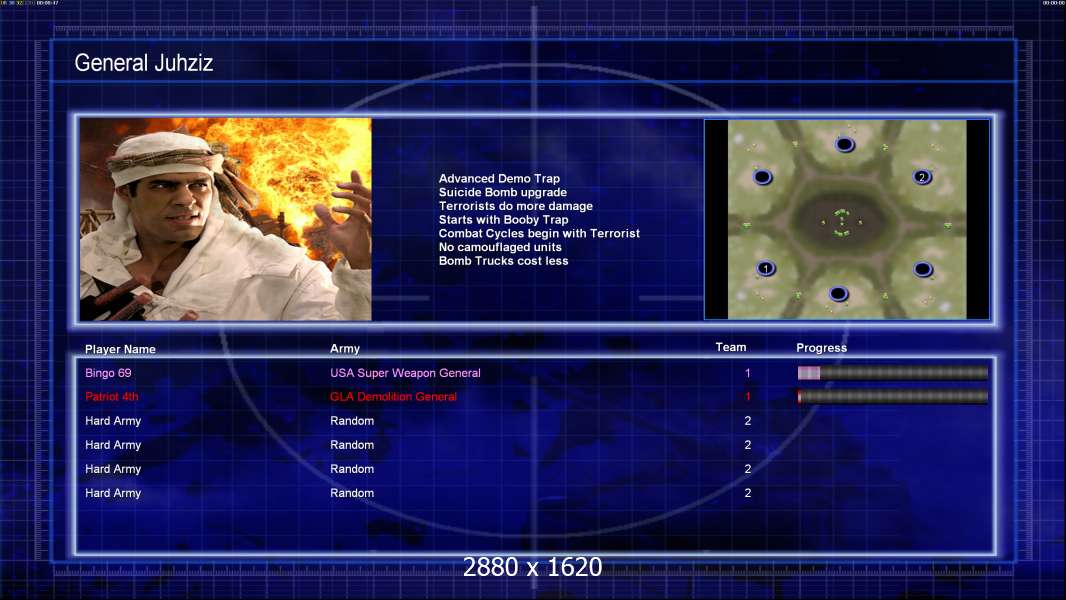Click the 'Terrorists do more damage' line

pyautogui.click(x=515, y=206)
